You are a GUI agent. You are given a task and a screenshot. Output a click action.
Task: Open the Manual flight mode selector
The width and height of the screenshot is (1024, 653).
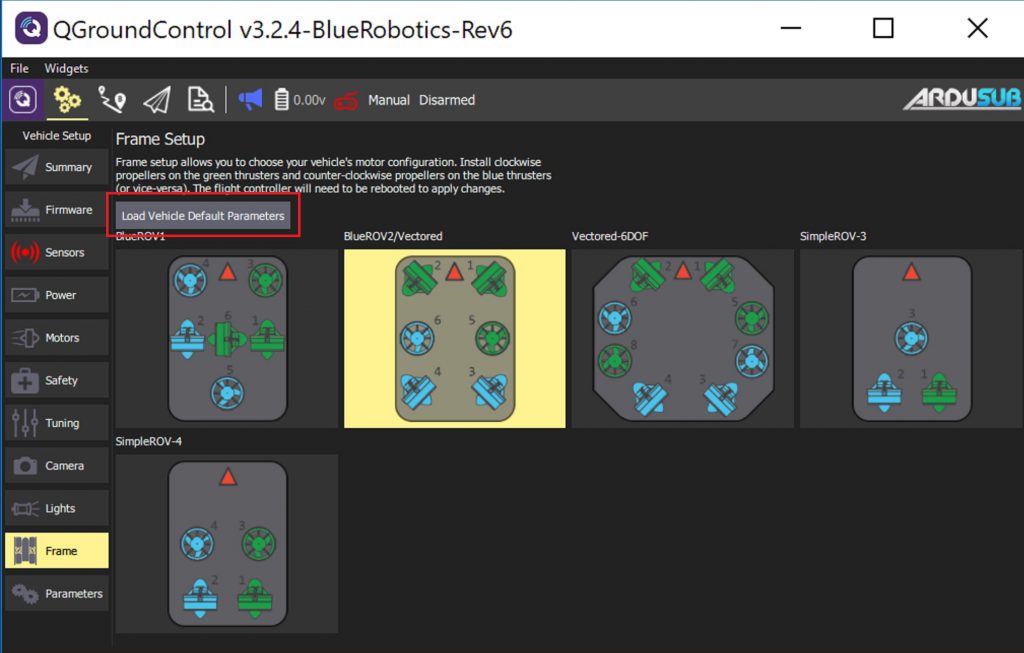pos(389,99)
